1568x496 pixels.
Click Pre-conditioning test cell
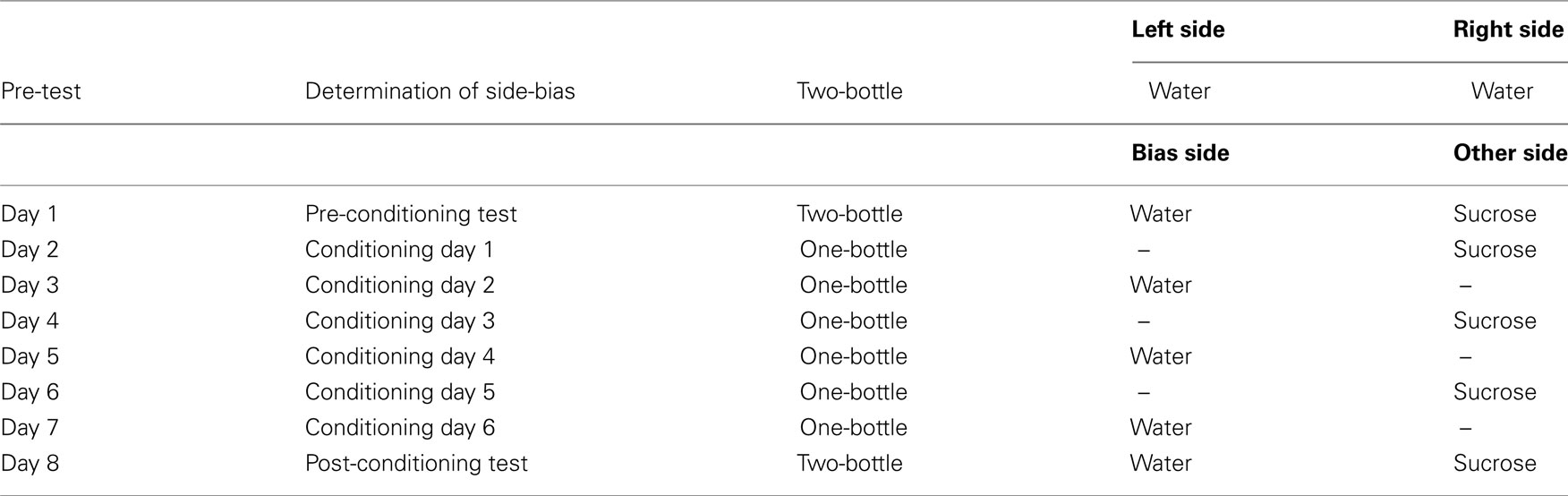(411, 215)
